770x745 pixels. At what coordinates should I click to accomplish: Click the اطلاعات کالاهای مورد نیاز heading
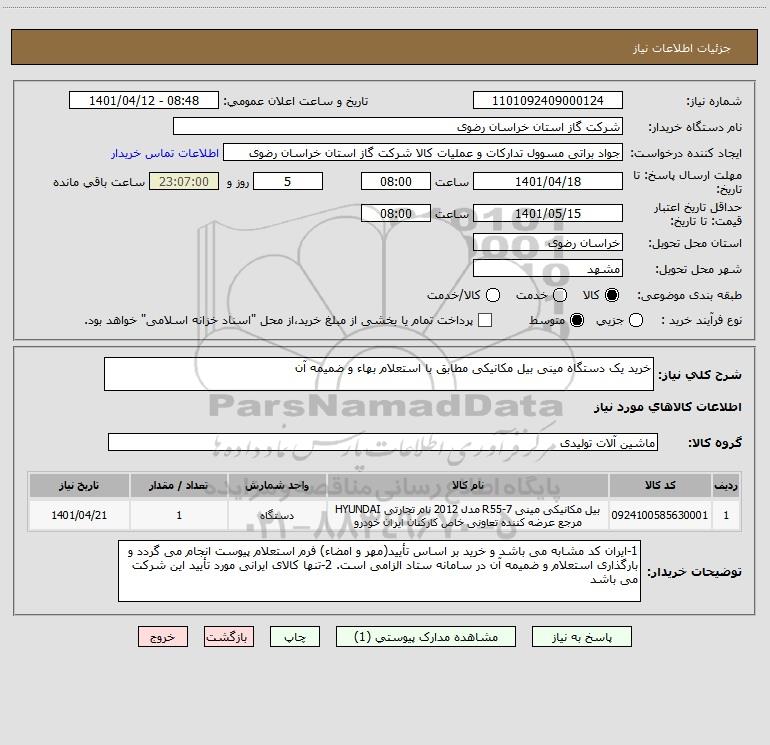click(x=667, y=407)
